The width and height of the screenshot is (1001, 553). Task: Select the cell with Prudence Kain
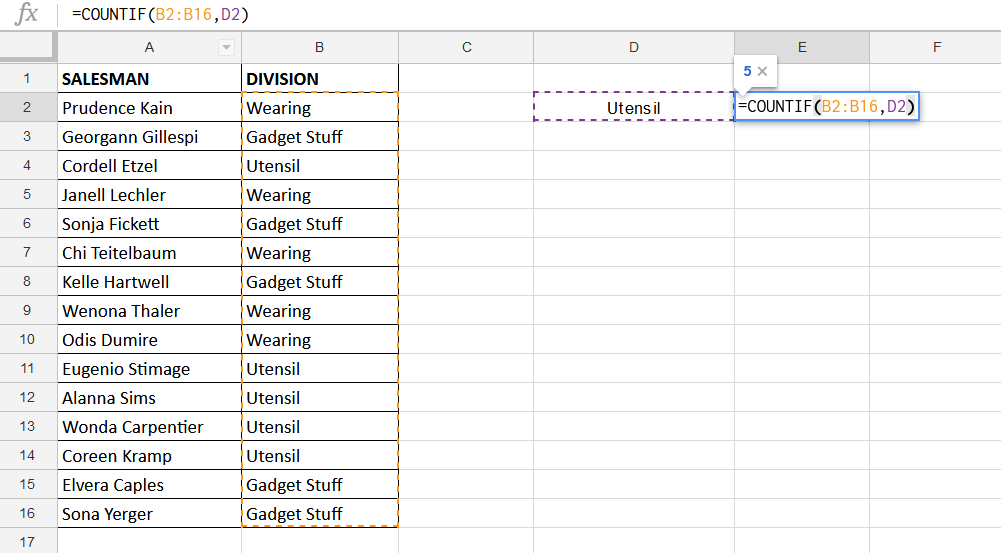pyautogui.click(x=148, y=108)
